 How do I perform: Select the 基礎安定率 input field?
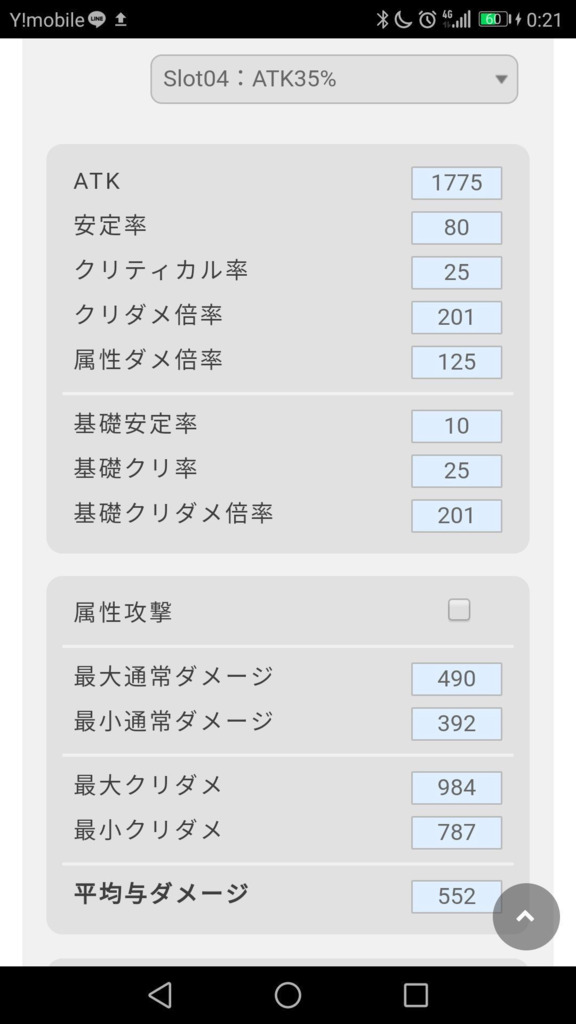coord(456,426)
